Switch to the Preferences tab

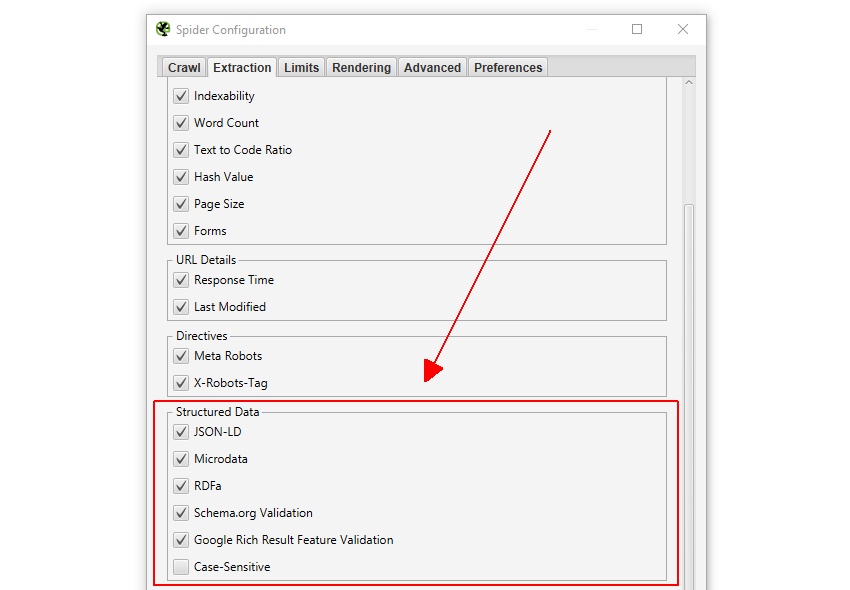click(508, 68)
